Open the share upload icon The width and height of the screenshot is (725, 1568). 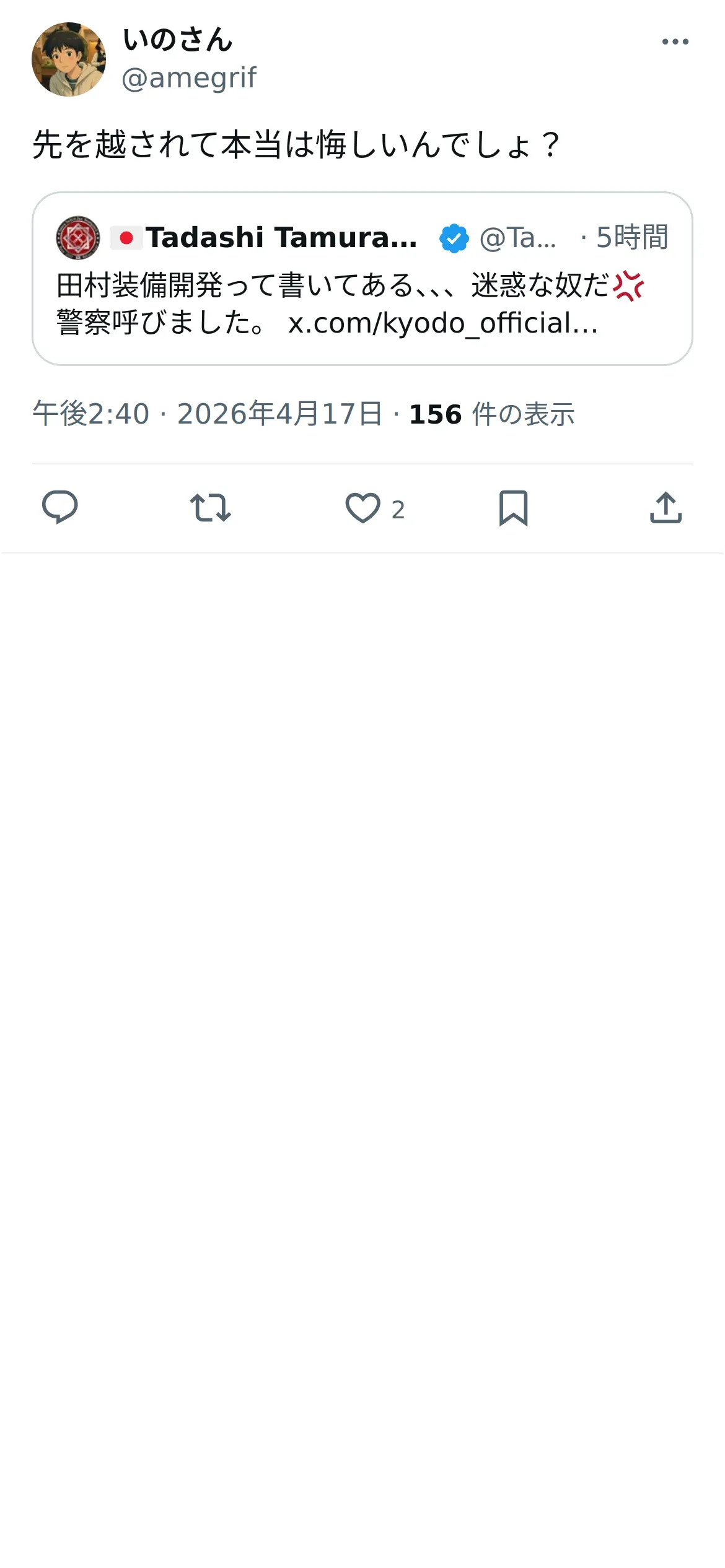[666, 508]
